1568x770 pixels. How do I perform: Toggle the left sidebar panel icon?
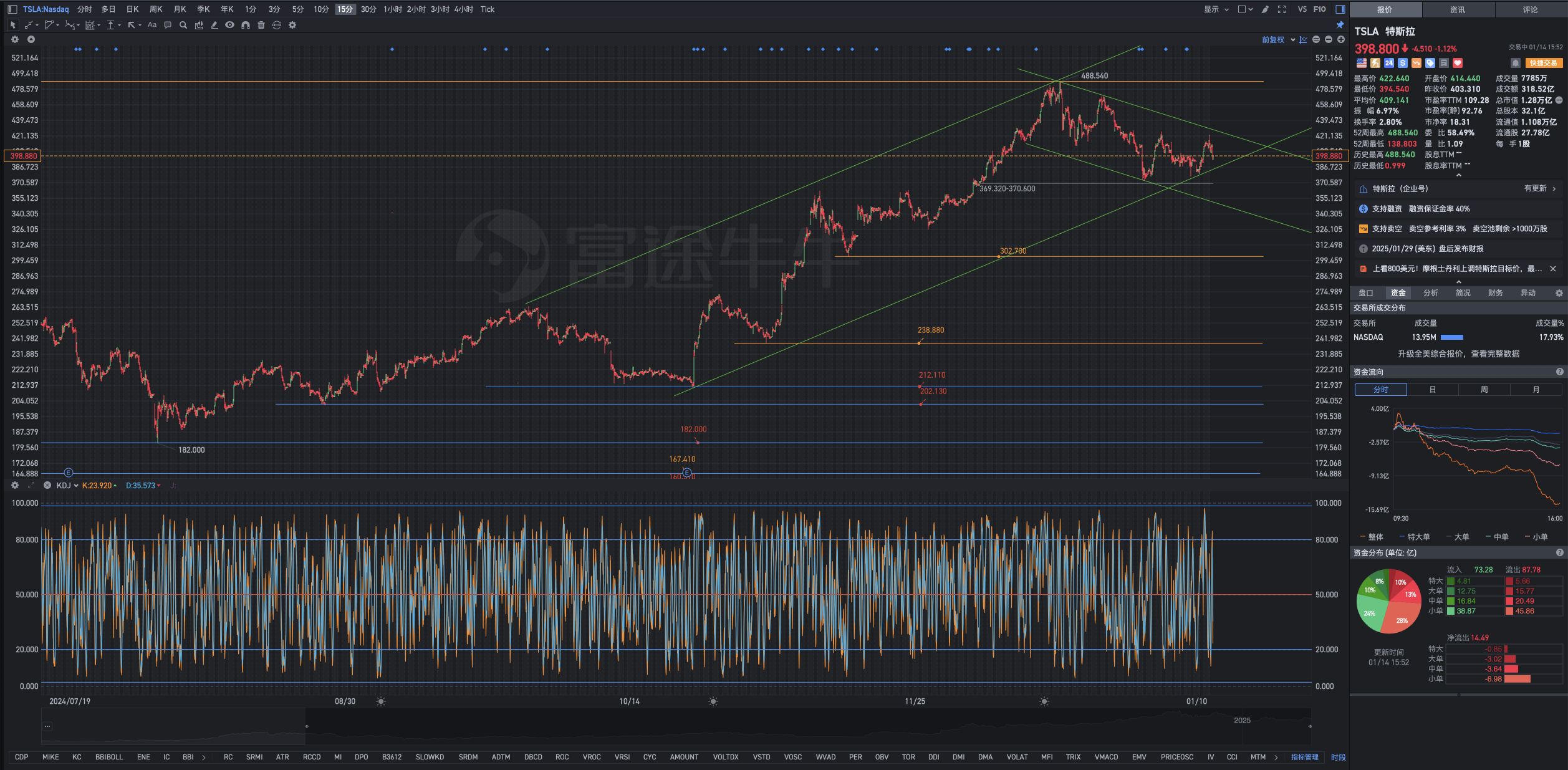coord(12,9)
